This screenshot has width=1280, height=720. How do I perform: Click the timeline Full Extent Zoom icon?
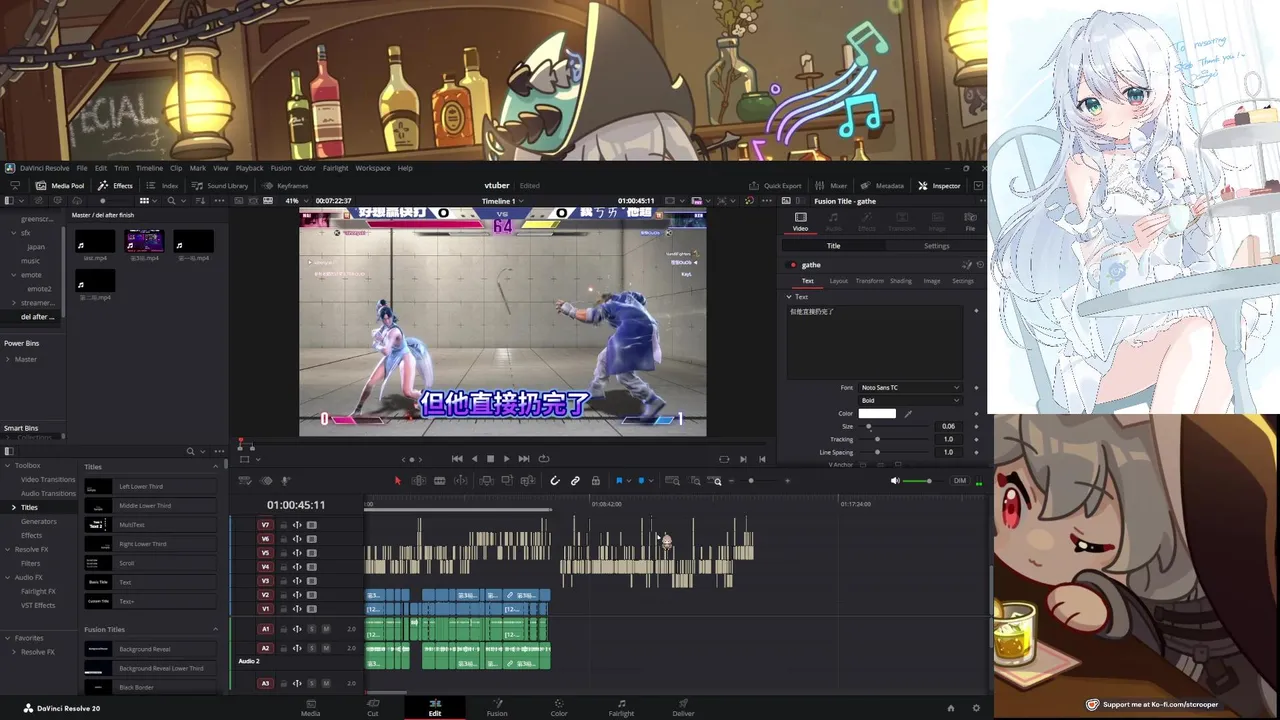pos(672,481)
